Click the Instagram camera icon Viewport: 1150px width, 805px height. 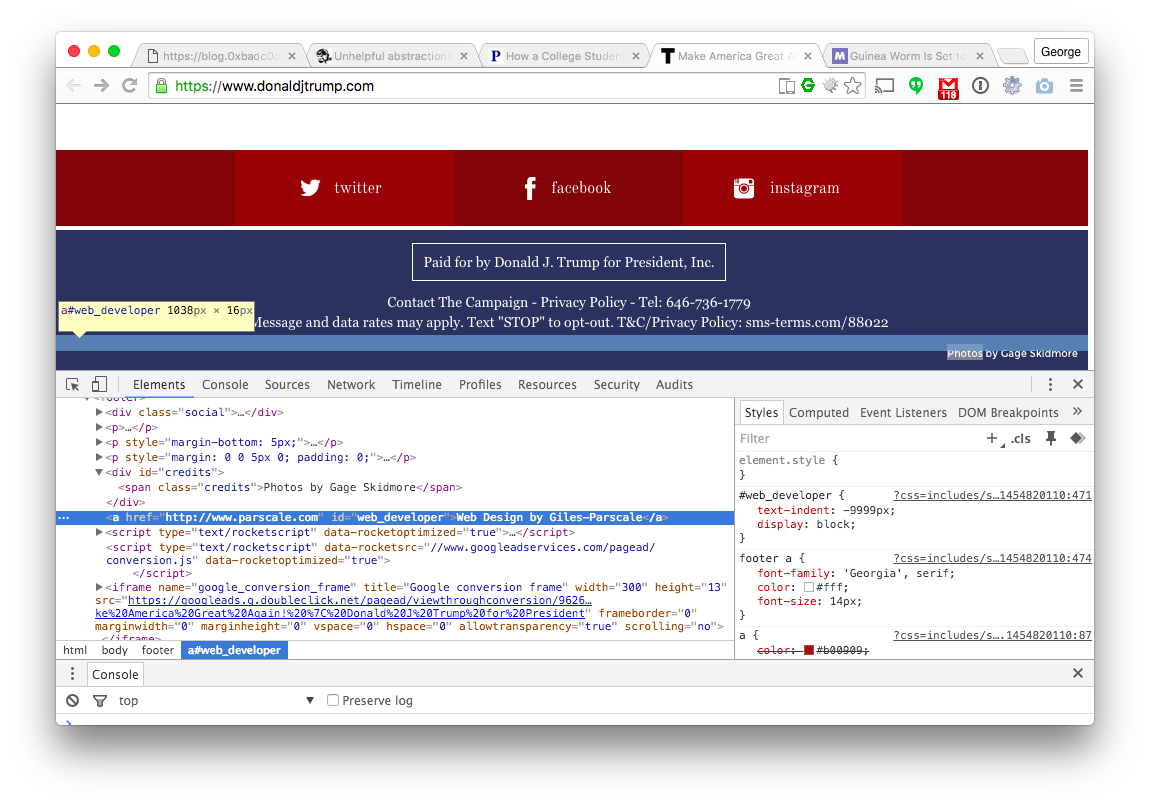pyautogui.click(x=744, y=188)
